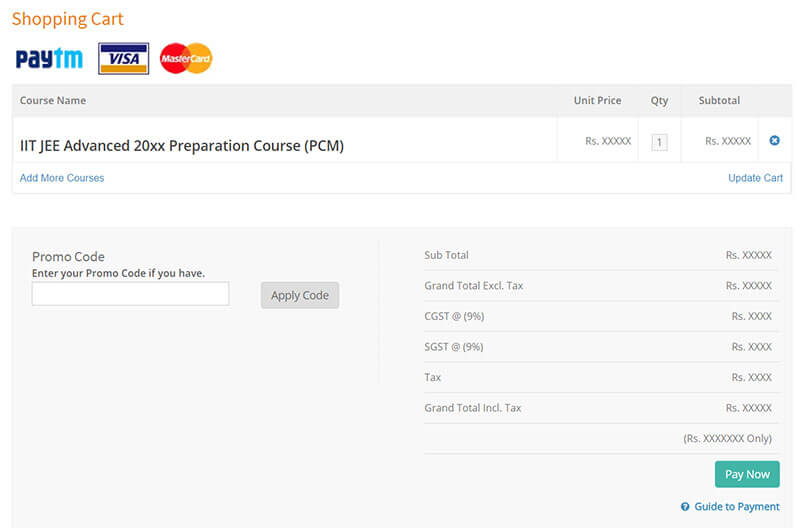Click the Visa card logo
The image size is (802, 528).
(x=123, y=59)
